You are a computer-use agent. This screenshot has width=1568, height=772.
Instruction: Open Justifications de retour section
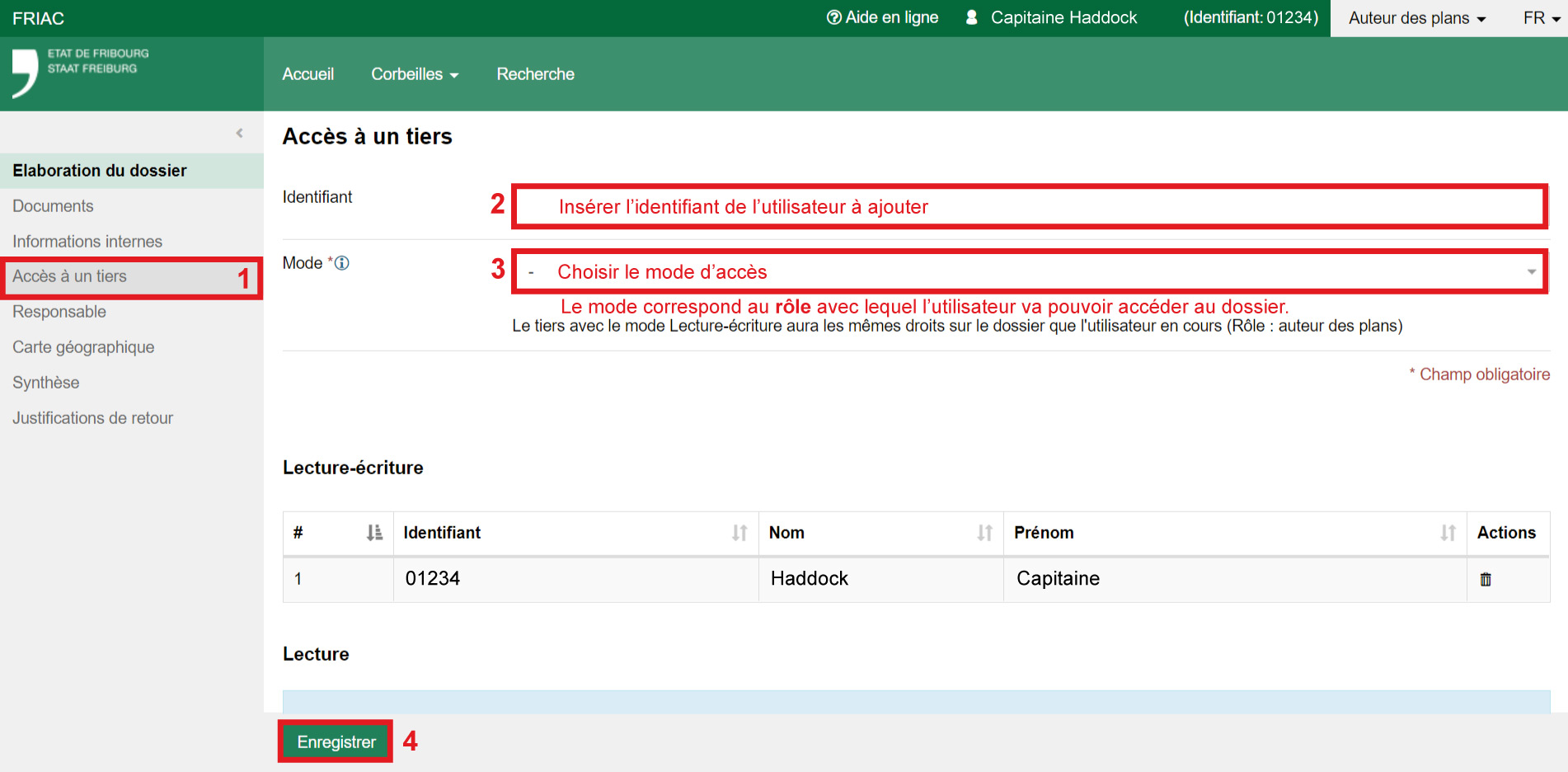click(x=92, y=418)
